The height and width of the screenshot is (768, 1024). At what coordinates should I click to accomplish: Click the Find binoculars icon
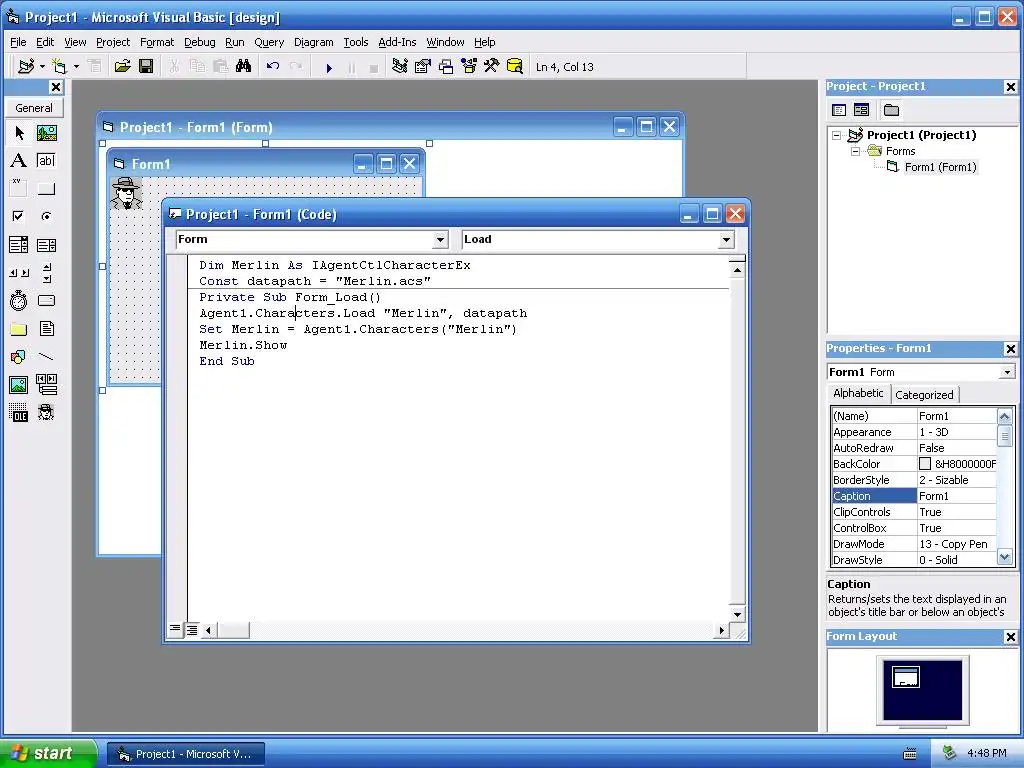click(x=244, y=67)
